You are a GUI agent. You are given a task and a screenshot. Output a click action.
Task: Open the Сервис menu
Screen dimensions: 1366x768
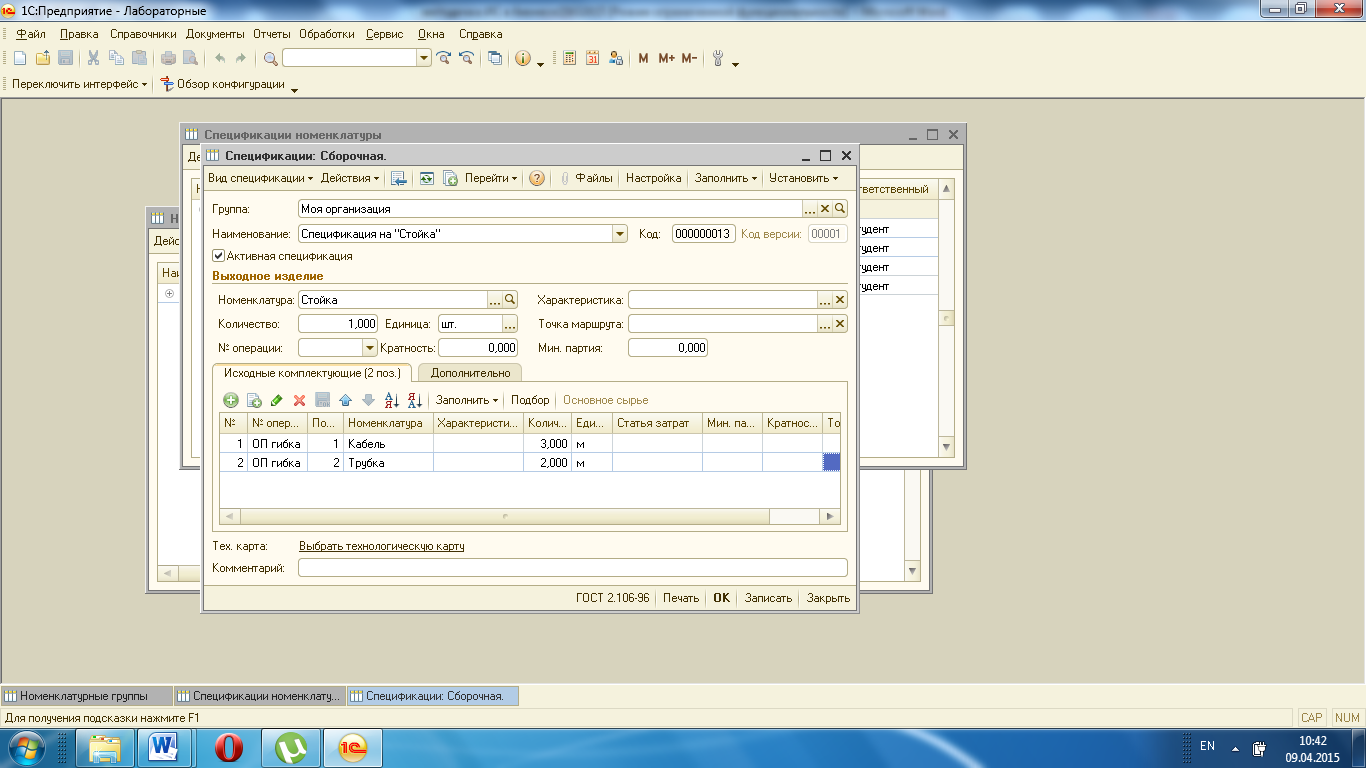385,34
